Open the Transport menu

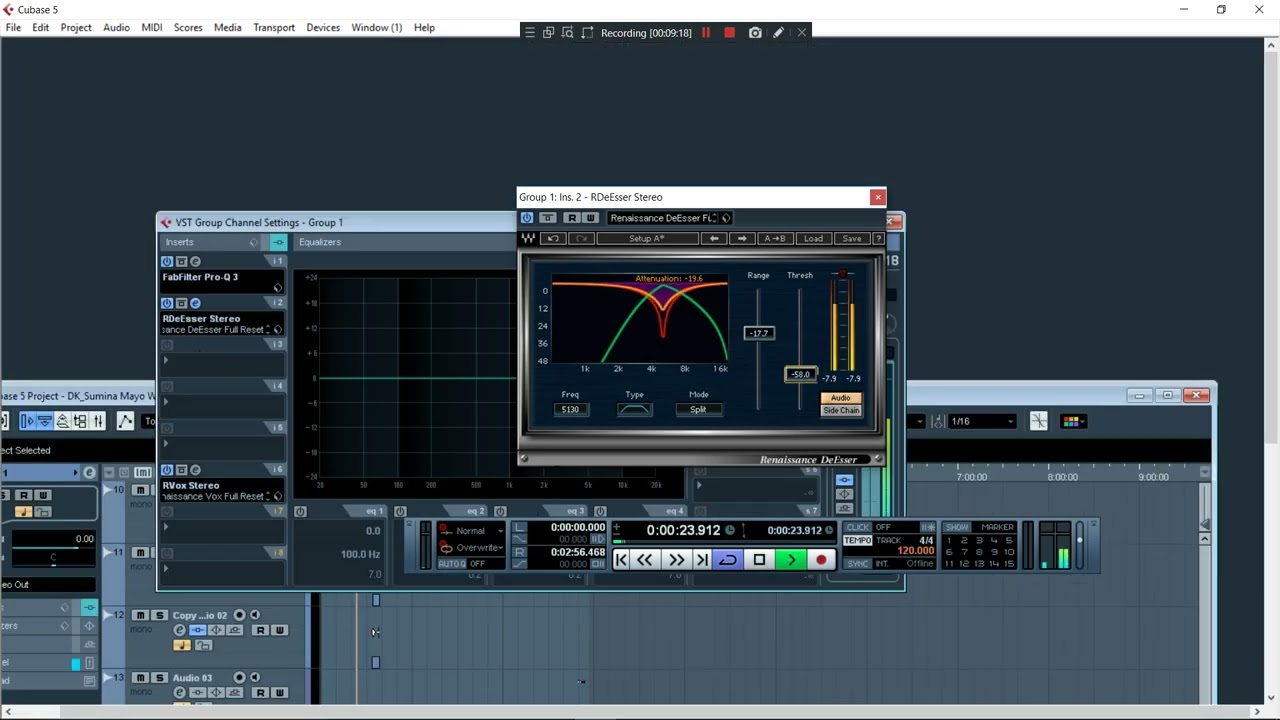[274, 27]
